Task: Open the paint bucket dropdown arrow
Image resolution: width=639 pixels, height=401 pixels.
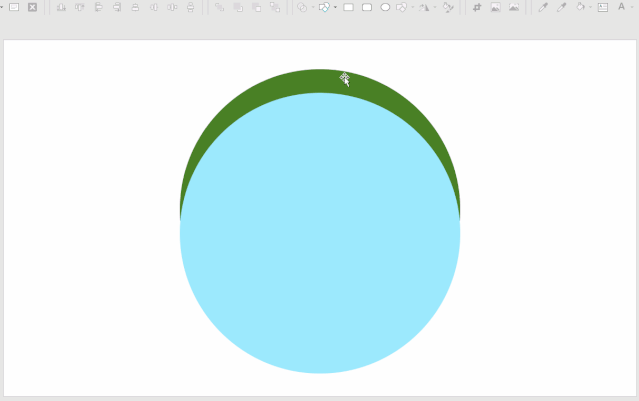Action: click(590, 7)
